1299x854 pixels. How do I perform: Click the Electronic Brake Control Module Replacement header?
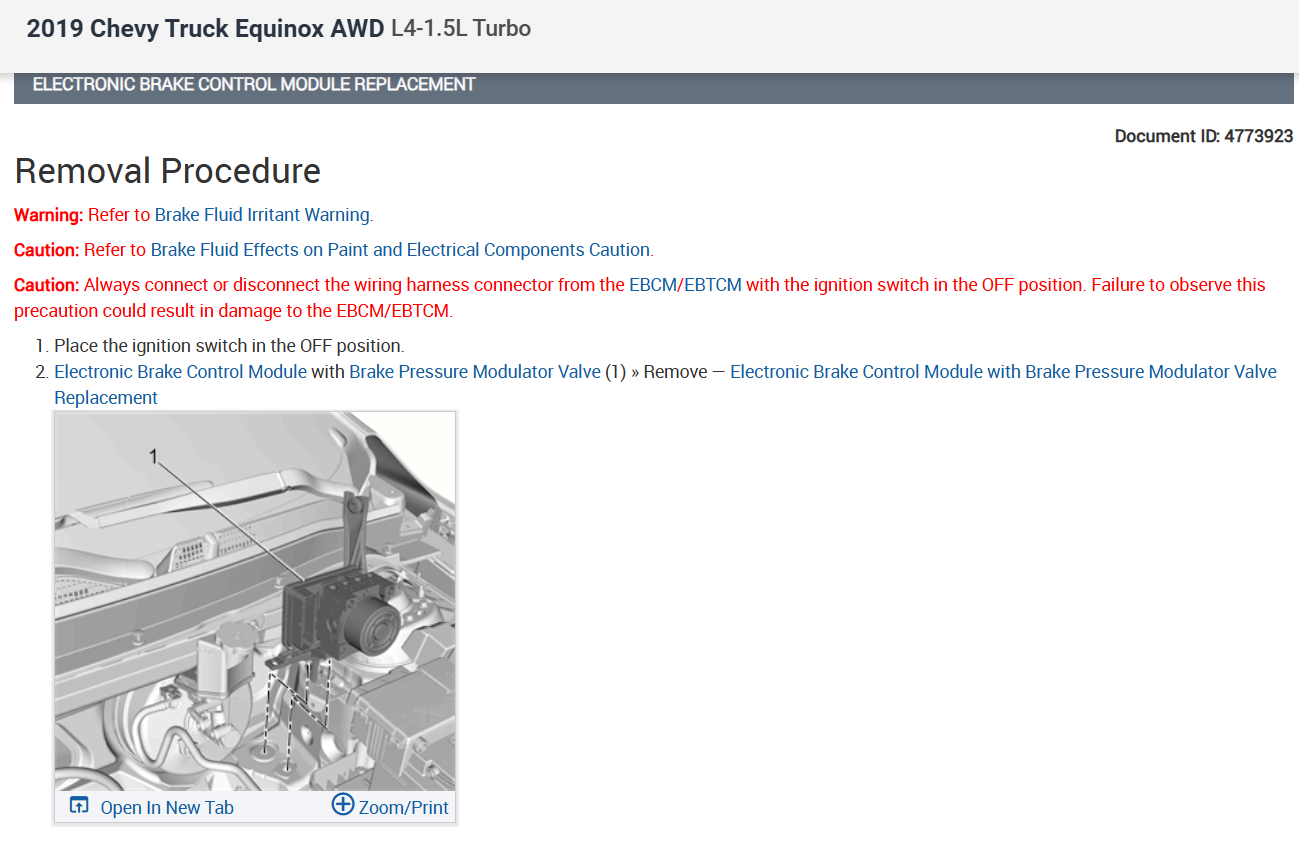click(x=254, y=85)
